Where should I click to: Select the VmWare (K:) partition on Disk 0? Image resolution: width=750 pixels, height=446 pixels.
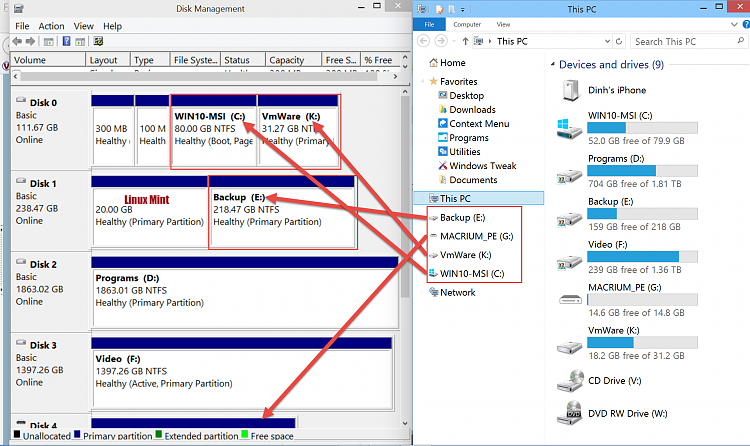coord(298,130)
